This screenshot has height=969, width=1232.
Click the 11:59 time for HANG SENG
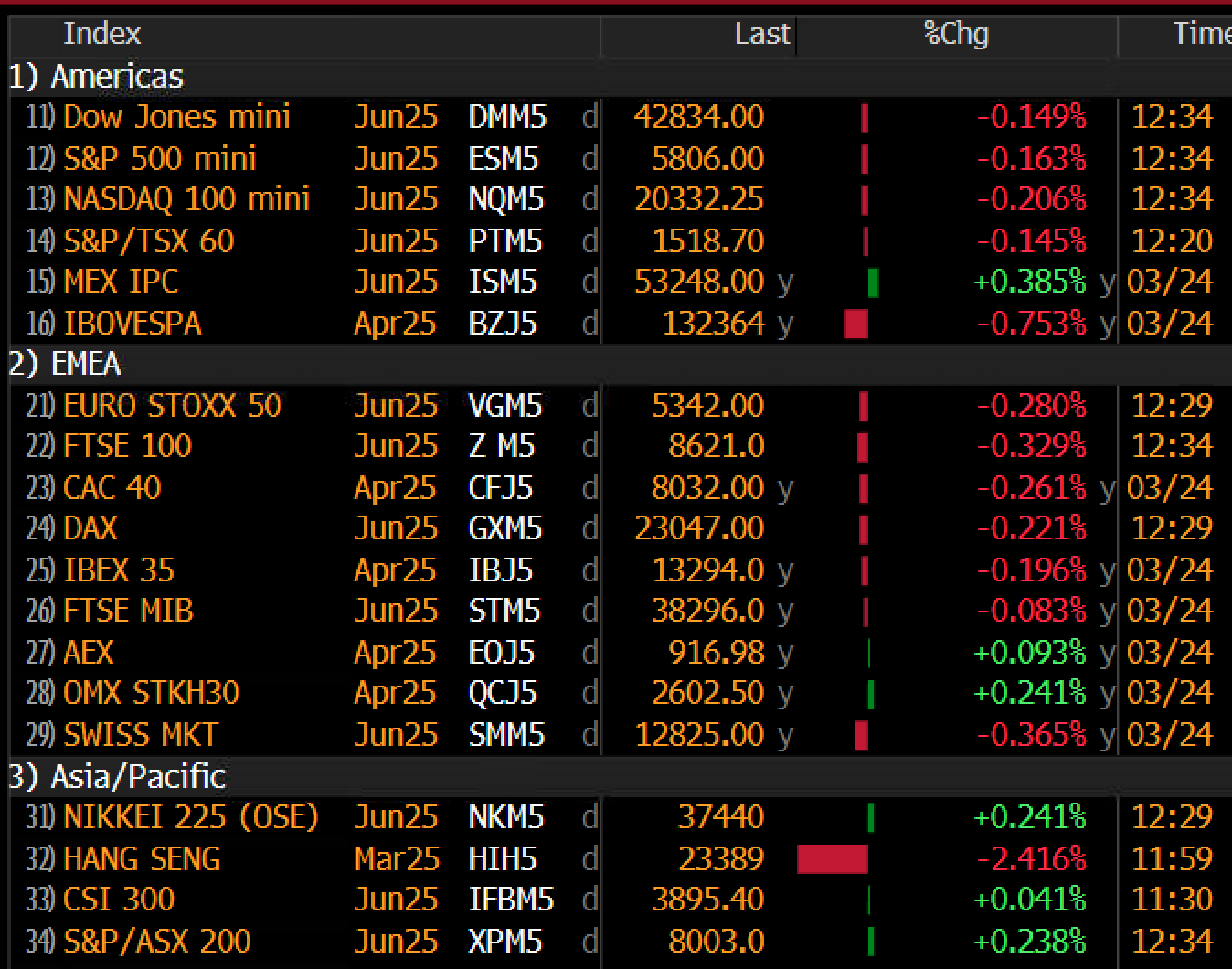[1173, 859]
